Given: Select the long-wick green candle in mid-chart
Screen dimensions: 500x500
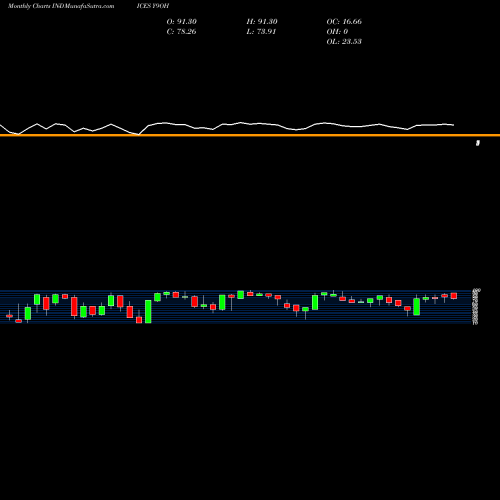Looking at the screenshot, I should (x=231, y=302).
